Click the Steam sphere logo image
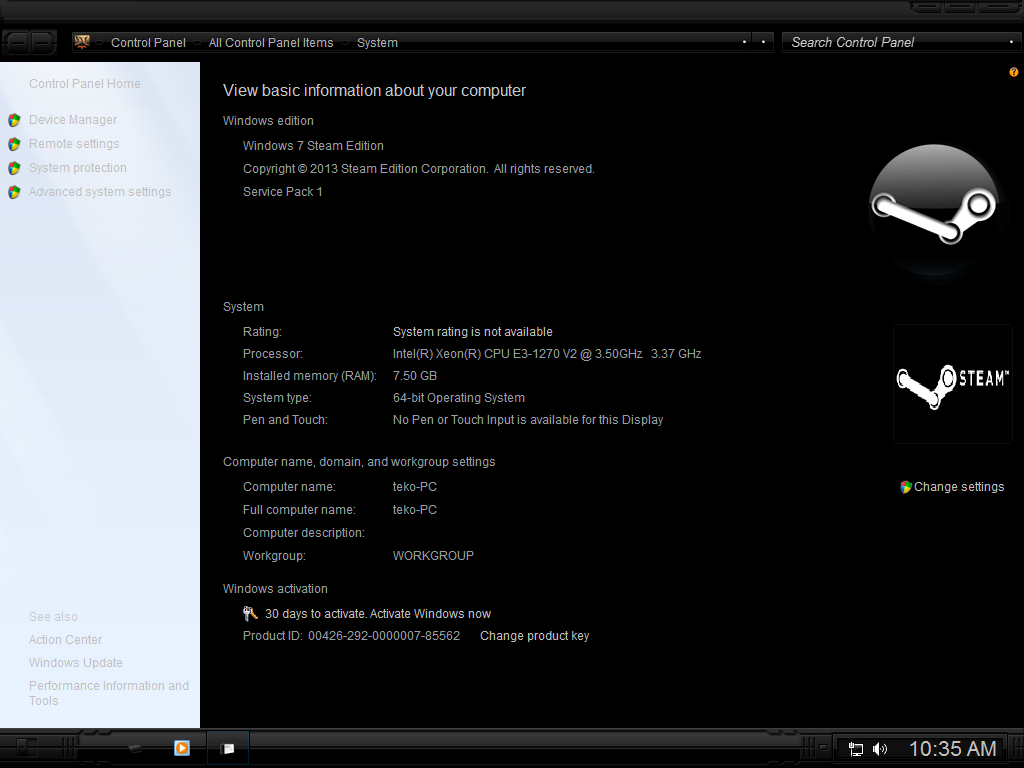 click(x=934, y=209)
